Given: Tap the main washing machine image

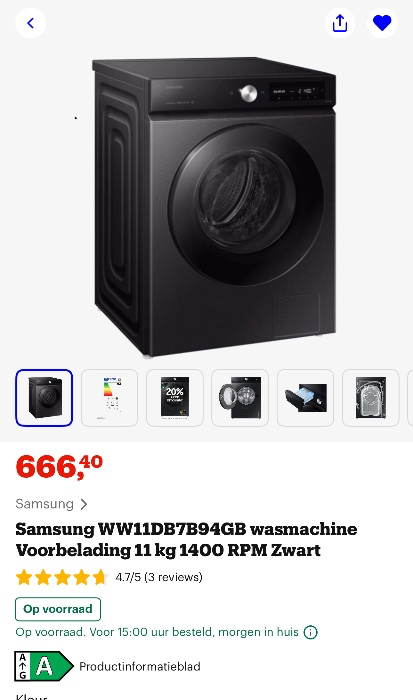Looking at the screenshot, I should click(214, 206).
